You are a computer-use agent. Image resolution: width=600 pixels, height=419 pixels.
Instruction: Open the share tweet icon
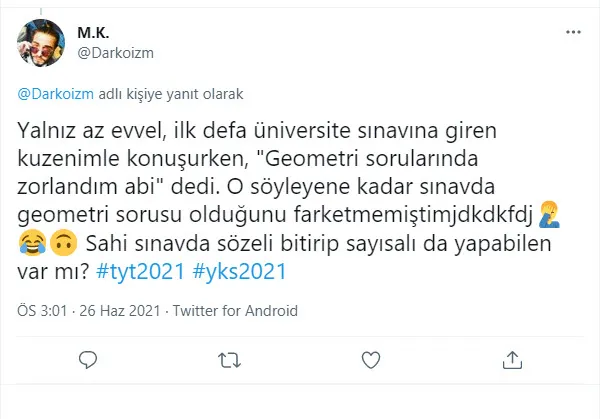tap(511, 358)
